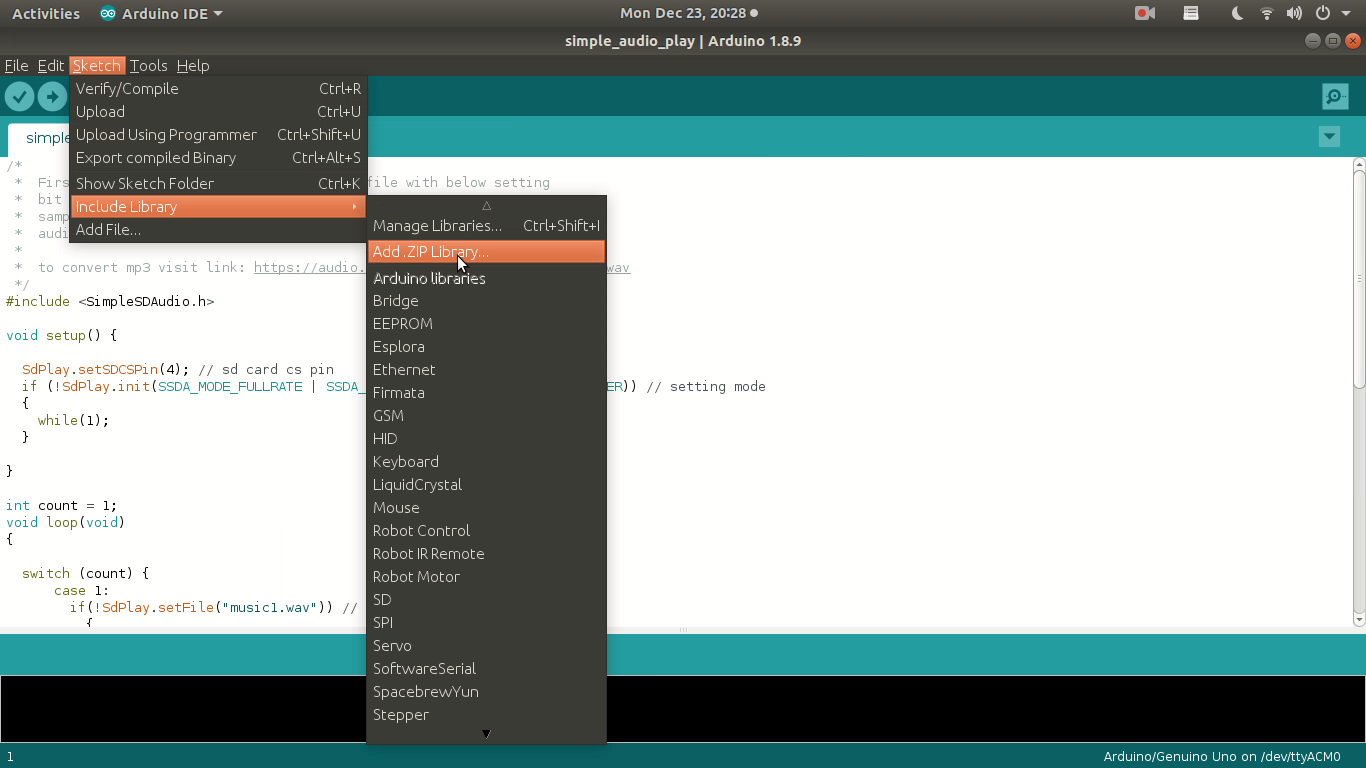Choose Upload from Sketch menu
The width and height of the screenshot is (1366, 768).
point(218,112)
